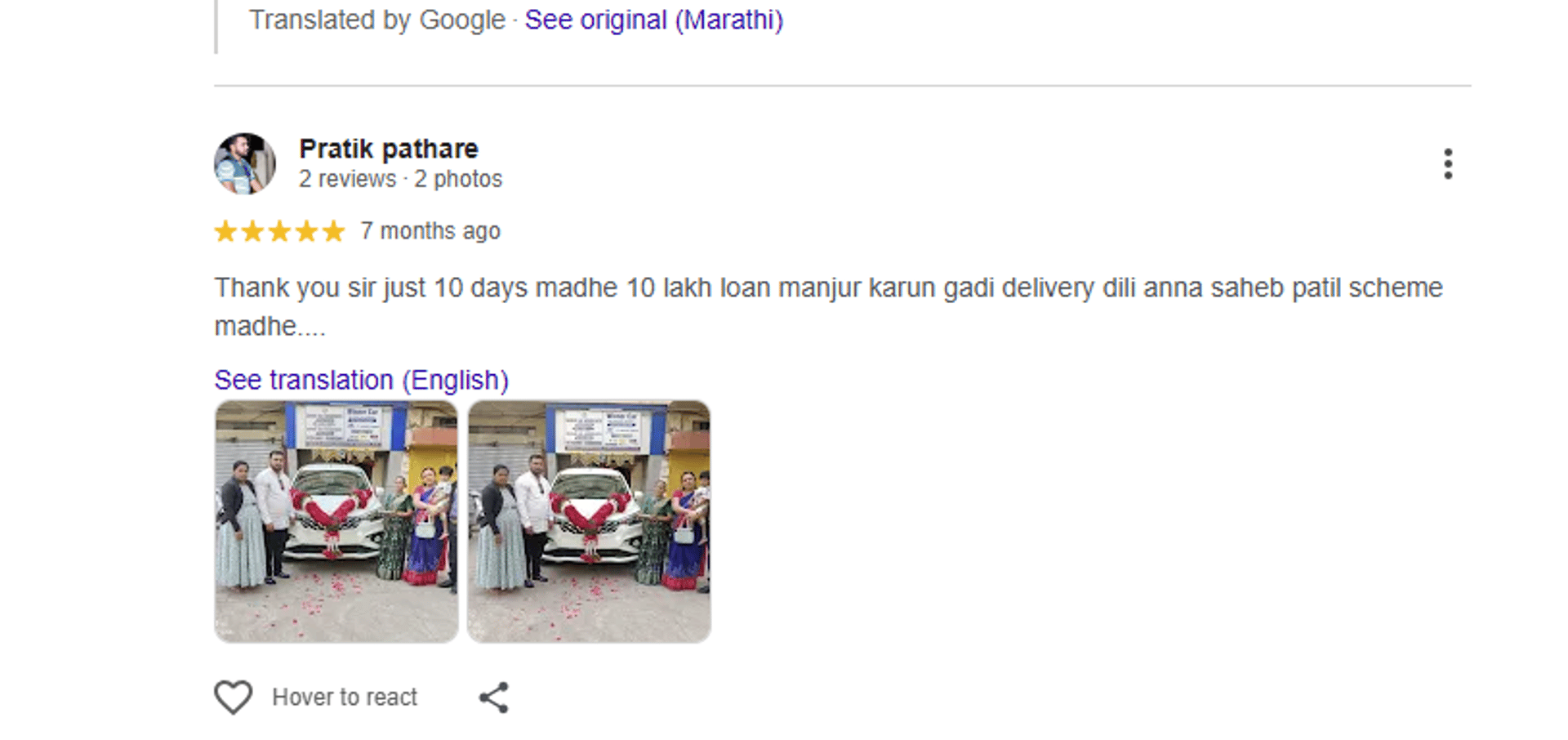Open the second car delivery photo
1568x740 pixels.
589,522
